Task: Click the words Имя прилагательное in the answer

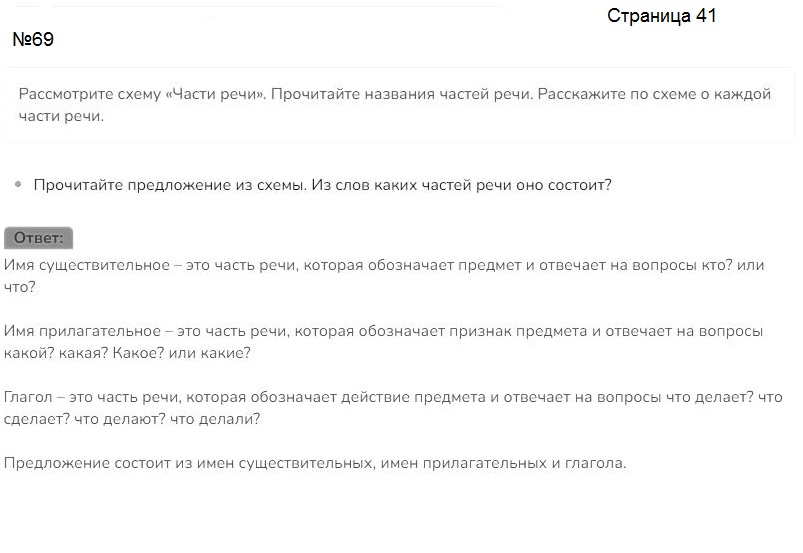Action: point(82,331)
